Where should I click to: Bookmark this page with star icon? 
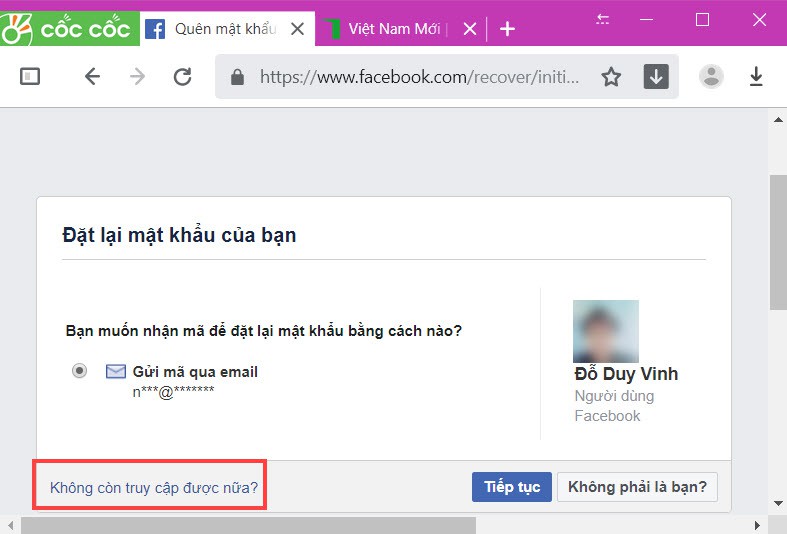coord(611,77)
